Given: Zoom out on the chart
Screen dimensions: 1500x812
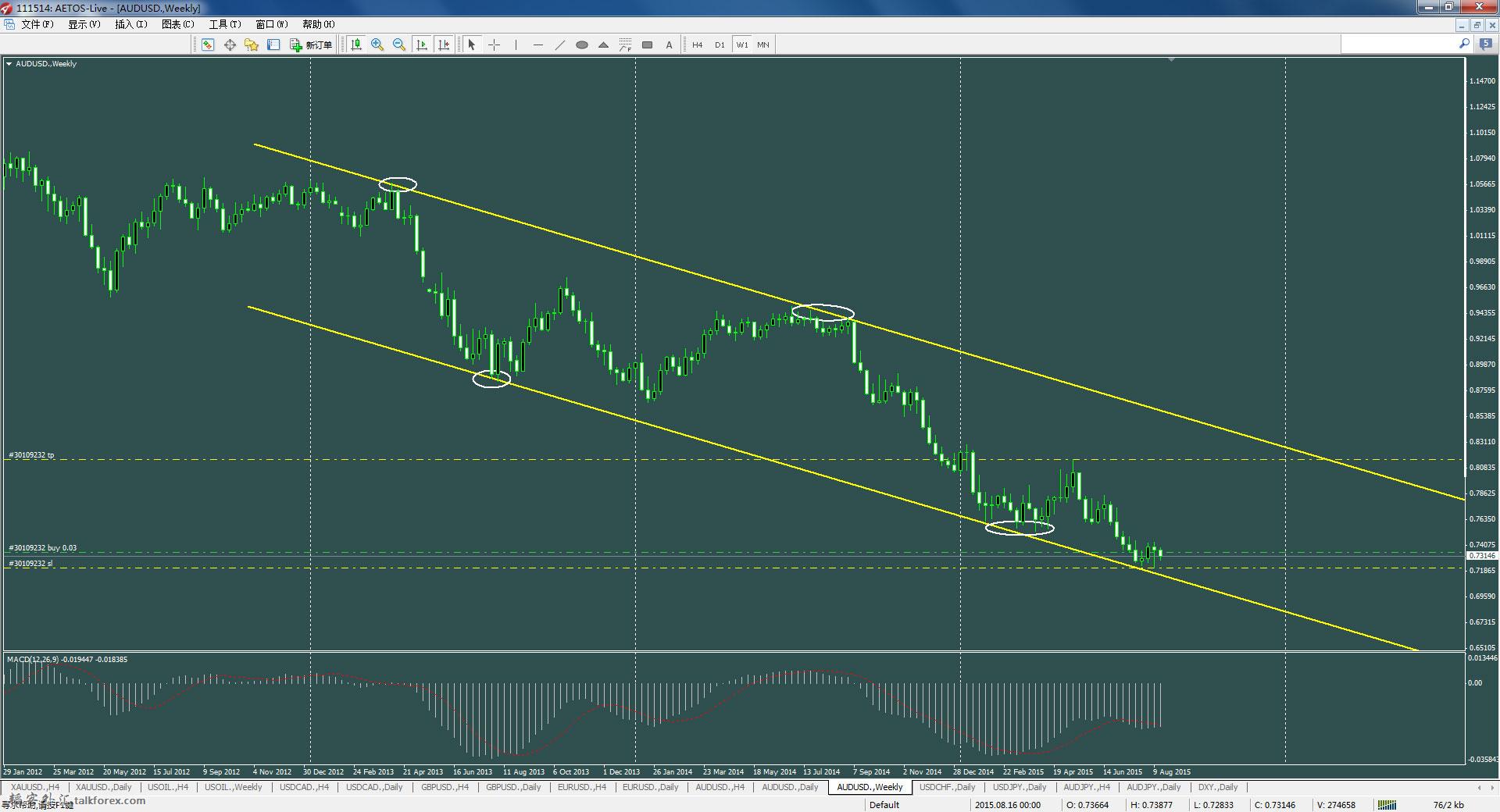Looking at the screenshot, I should [399, 45].
